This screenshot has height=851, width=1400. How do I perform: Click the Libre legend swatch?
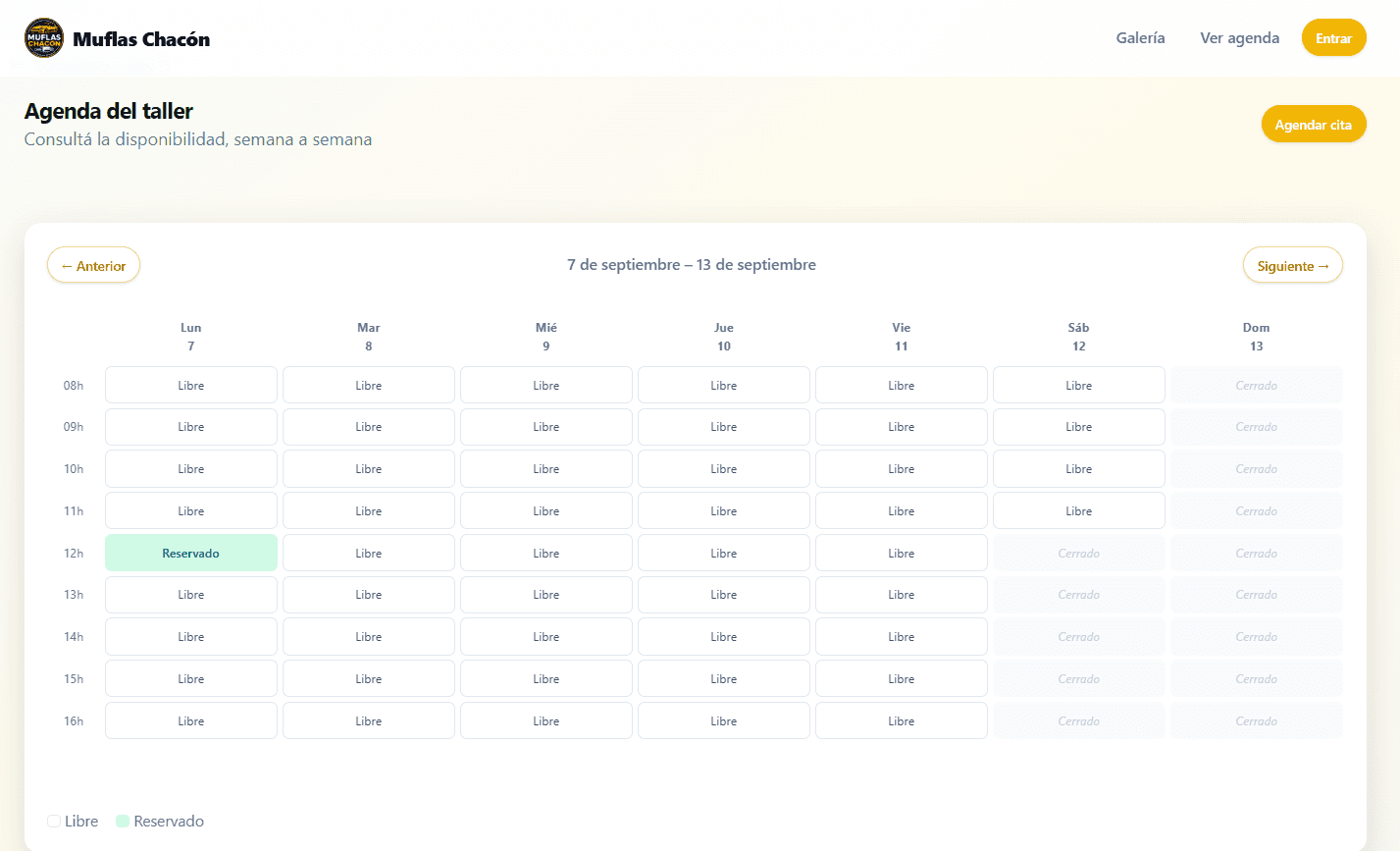tap(54, 821)
